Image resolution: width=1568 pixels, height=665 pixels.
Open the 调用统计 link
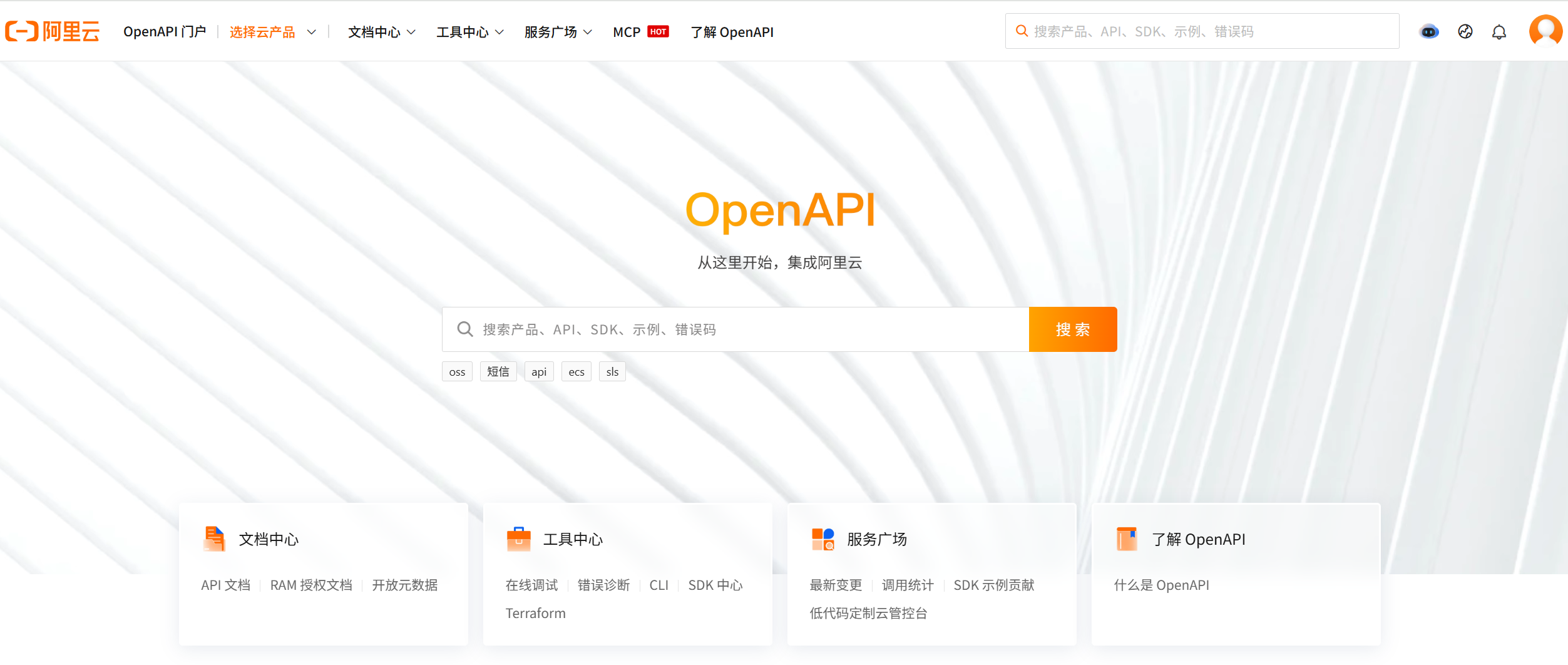[x=908, y=585]
